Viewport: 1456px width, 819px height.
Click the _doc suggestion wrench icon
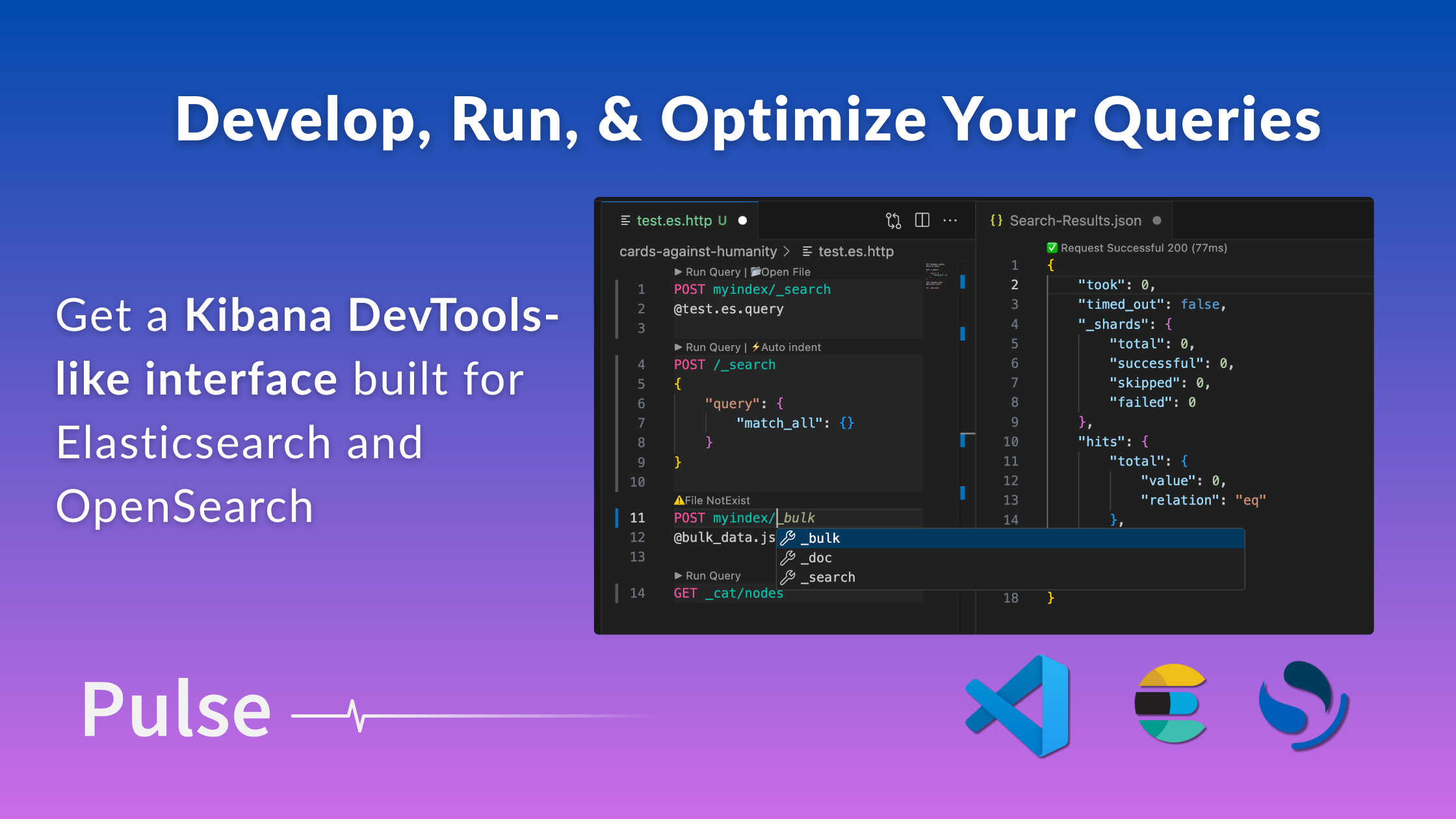pos(788,558)
